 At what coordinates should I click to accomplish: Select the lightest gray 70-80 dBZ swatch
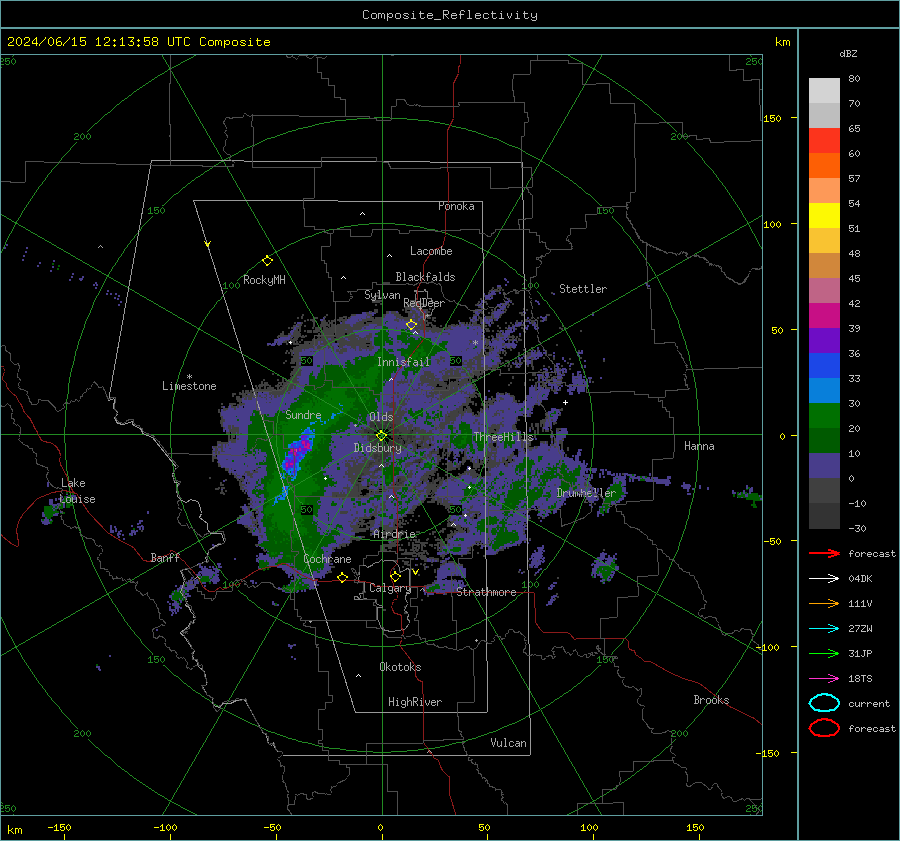click(824, 91)
